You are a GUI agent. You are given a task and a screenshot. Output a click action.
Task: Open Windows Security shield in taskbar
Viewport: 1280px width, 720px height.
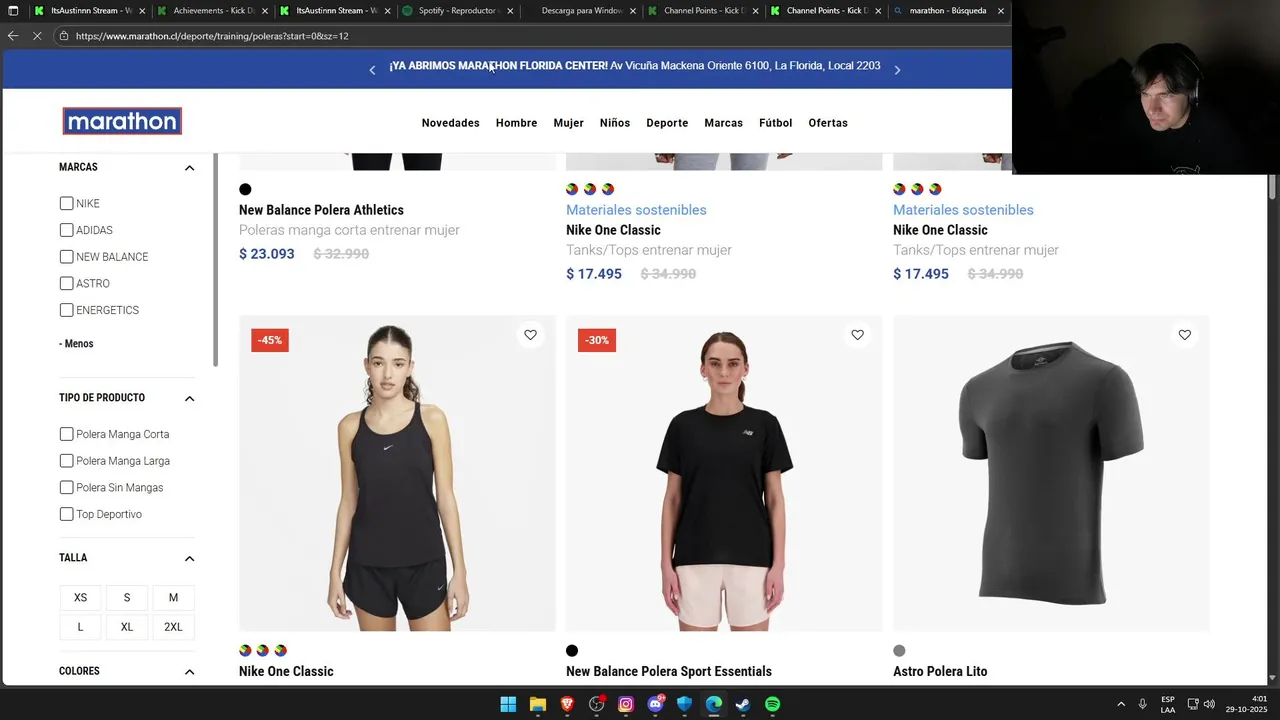tap(684, 704)
